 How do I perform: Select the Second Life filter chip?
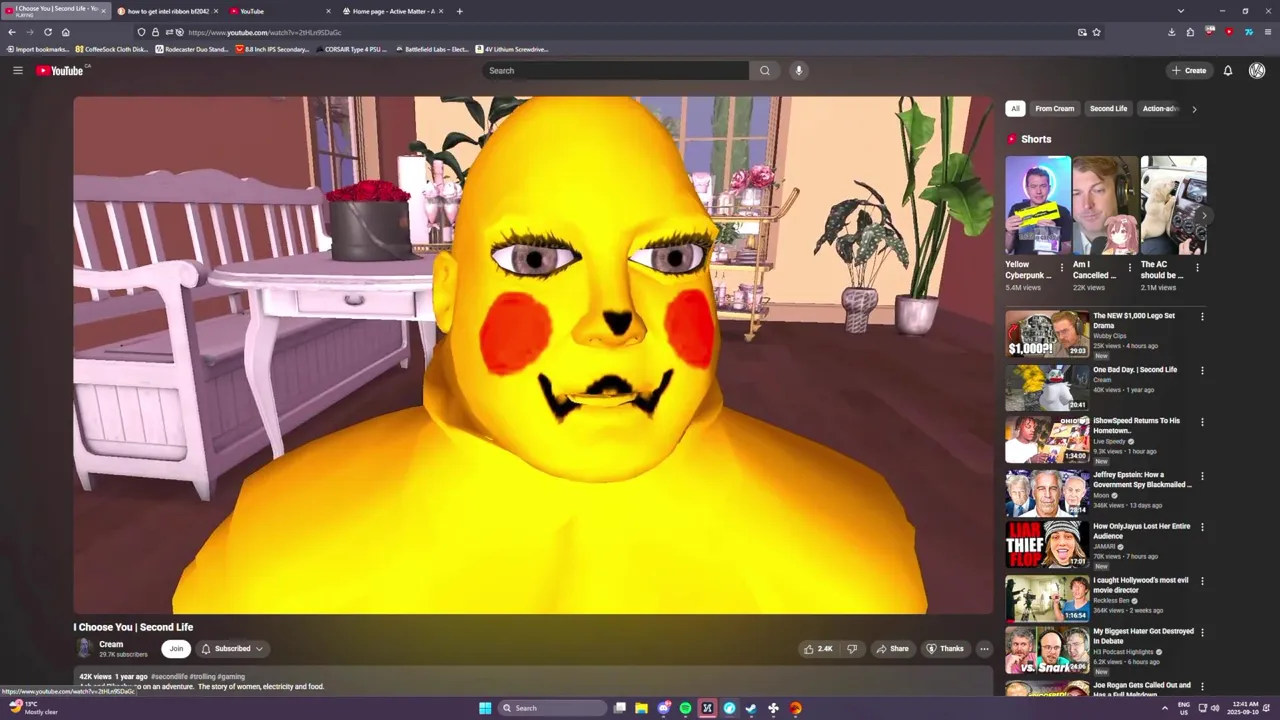pos(1108,109)
